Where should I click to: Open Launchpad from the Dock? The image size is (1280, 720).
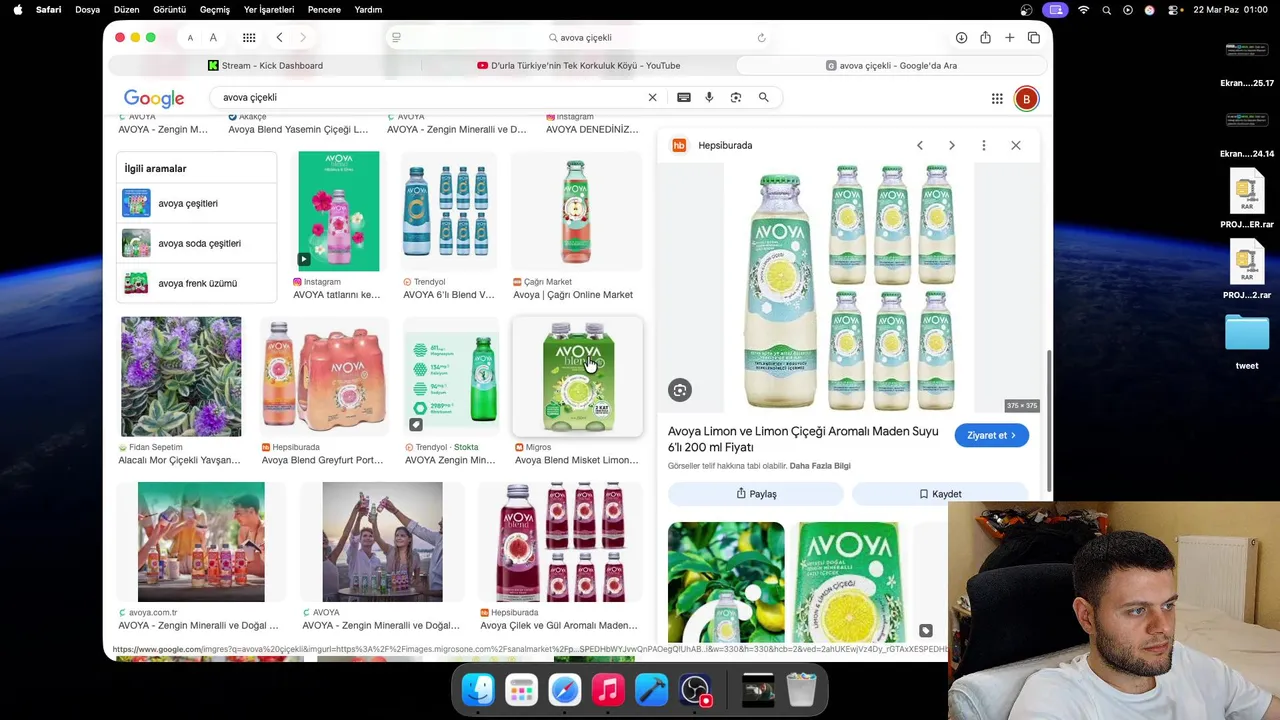tap(521, 690)
